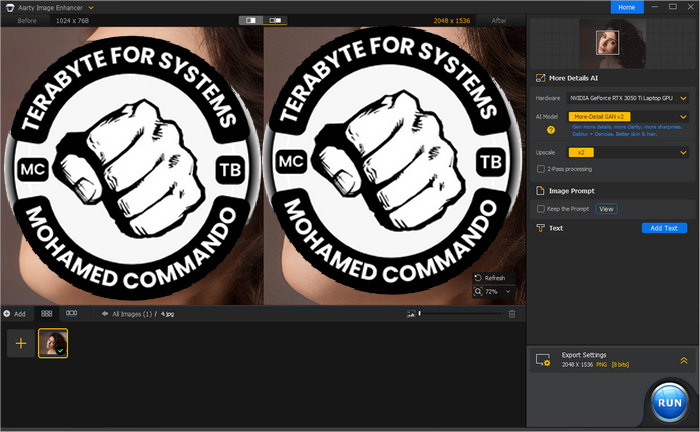This screenshot has height=432, width=700.
Task: Expand the Export Settings panel
Action: point(684,360)
